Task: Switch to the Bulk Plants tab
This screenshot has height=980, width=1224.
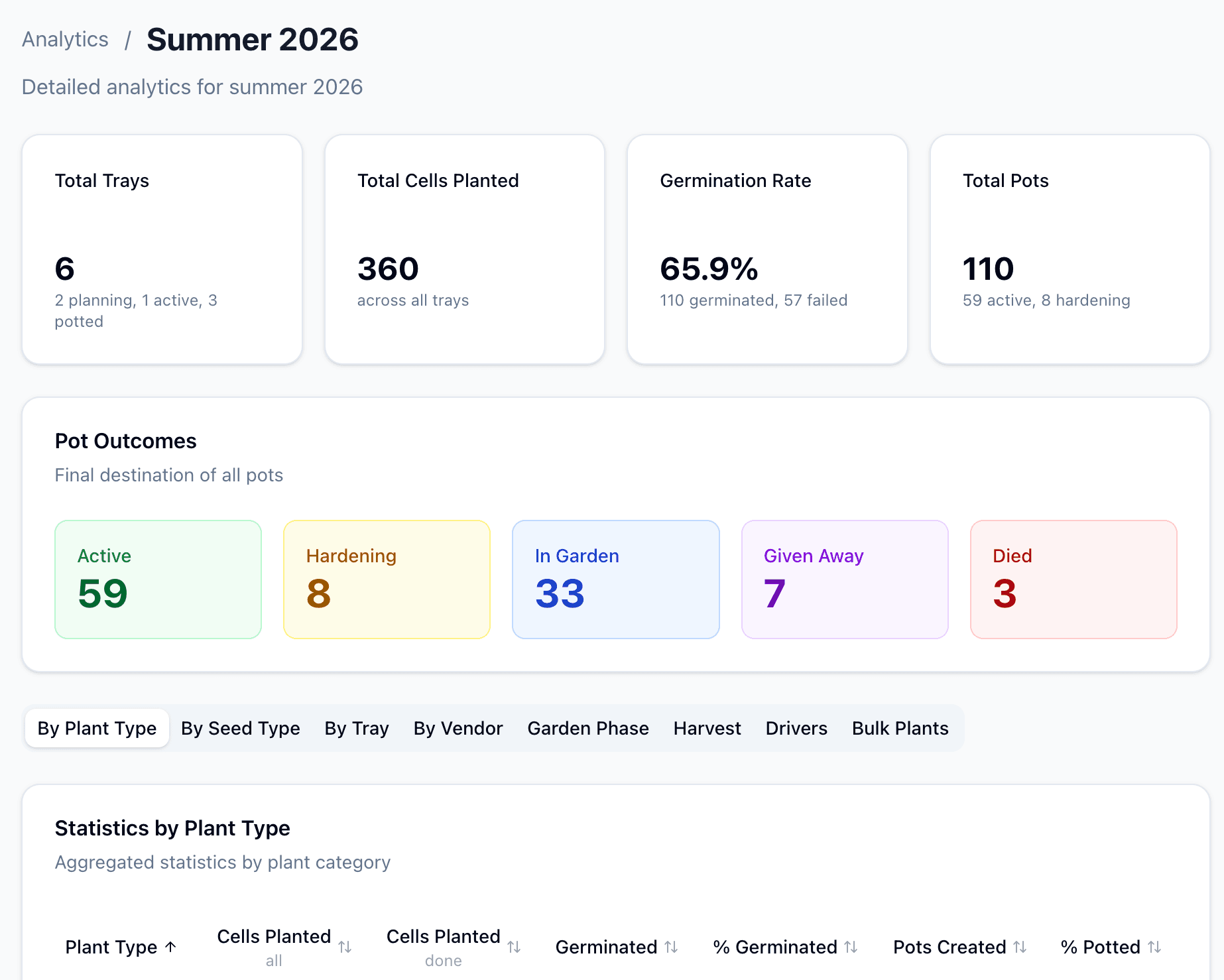Action: click(900, 728)
